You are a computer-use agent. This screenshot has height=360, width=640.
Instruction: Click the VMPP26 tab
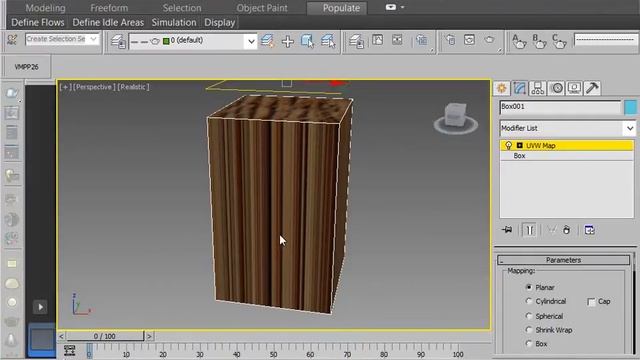[x=27, y=67]
